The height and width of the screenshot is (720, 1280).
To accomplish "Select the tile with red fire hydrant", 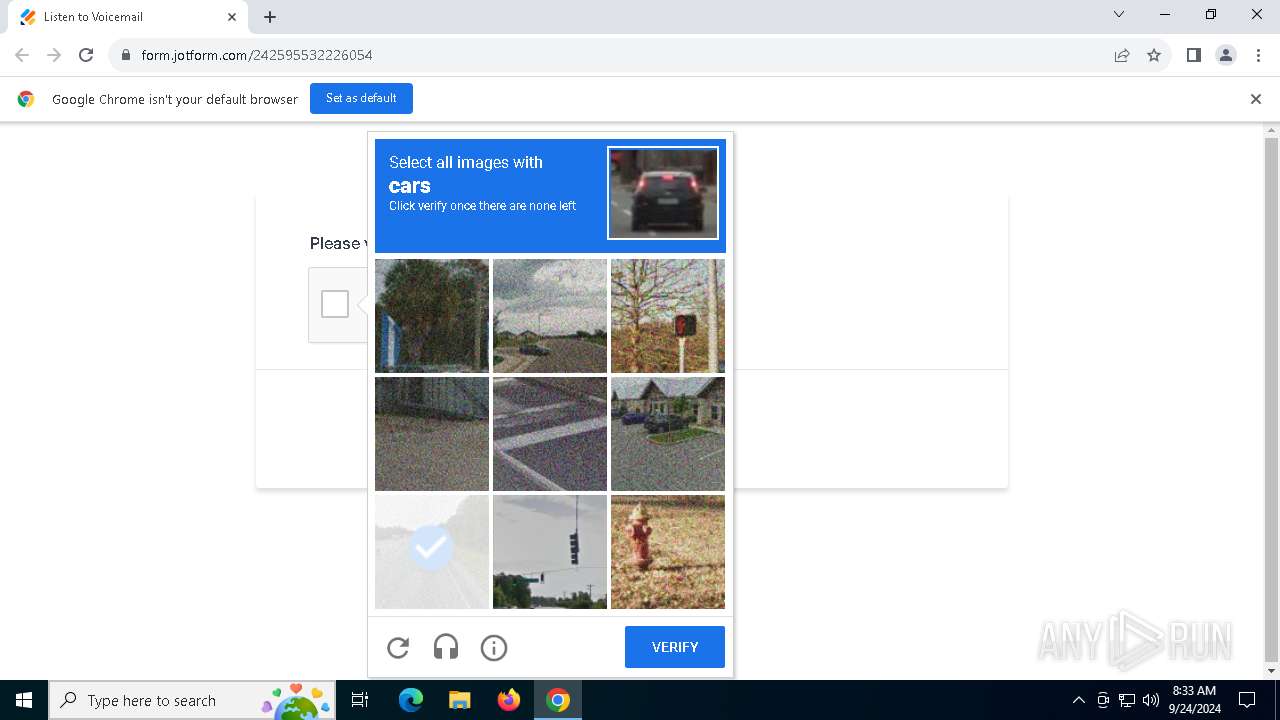I will coord(668,552).
